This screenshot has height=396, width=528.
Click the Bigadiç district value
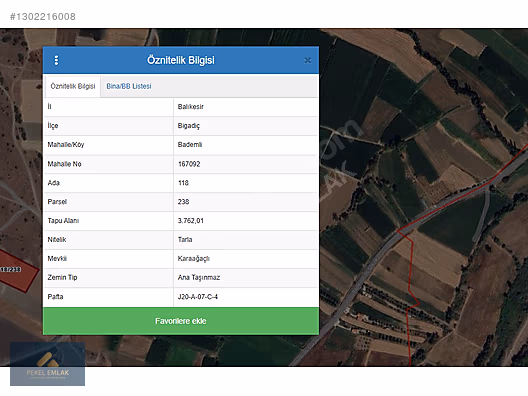189,126
